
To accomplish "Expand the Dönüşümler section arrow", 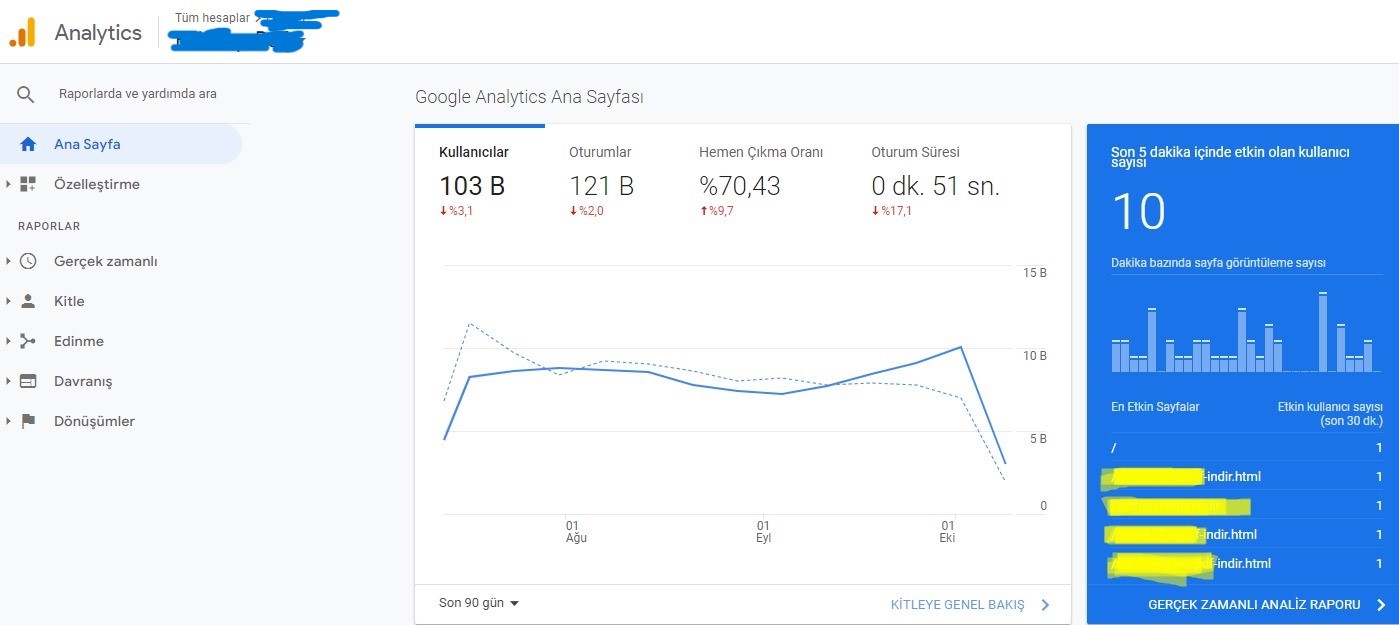I will [8, 421].
